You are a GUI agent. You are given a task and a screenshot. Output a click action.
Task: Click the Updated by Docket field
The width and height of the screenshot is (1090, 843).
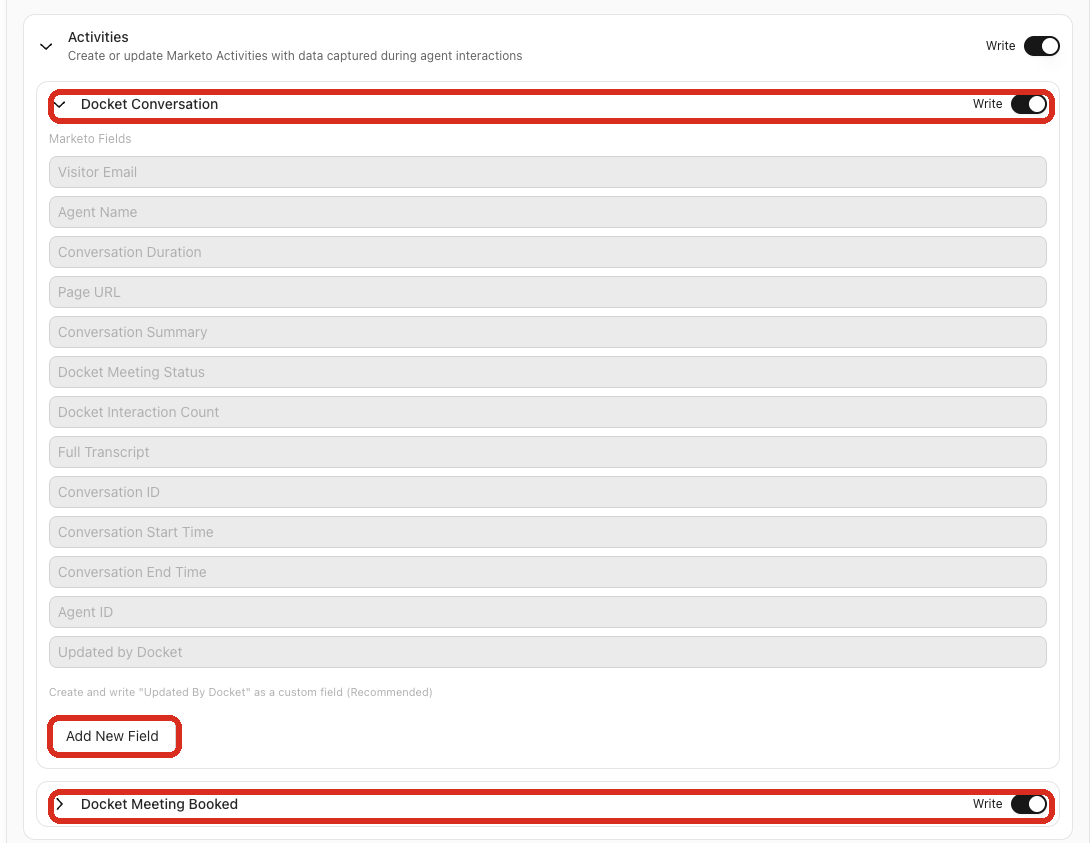pos(548,652)
